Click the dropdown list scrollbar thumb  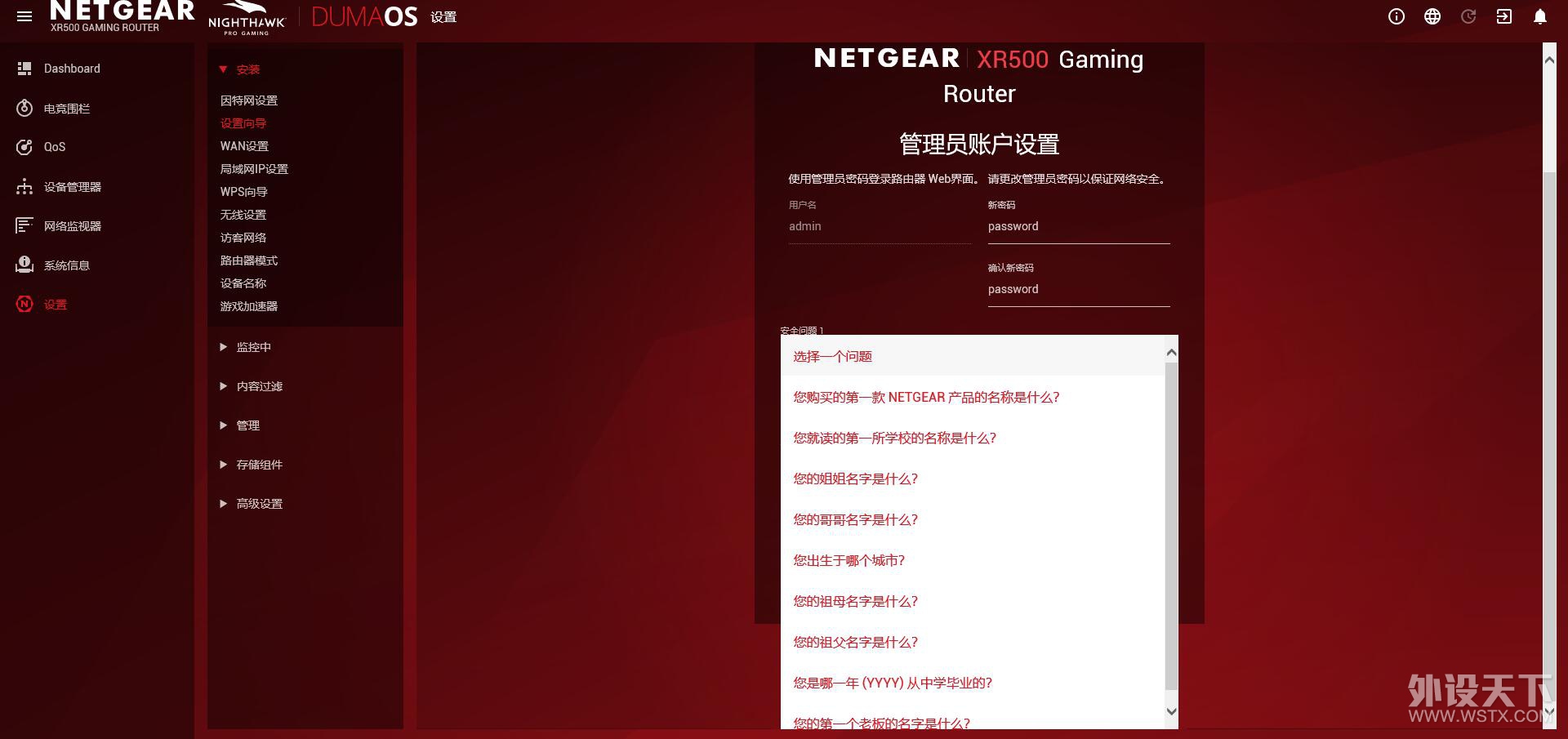coord(1171,524)
